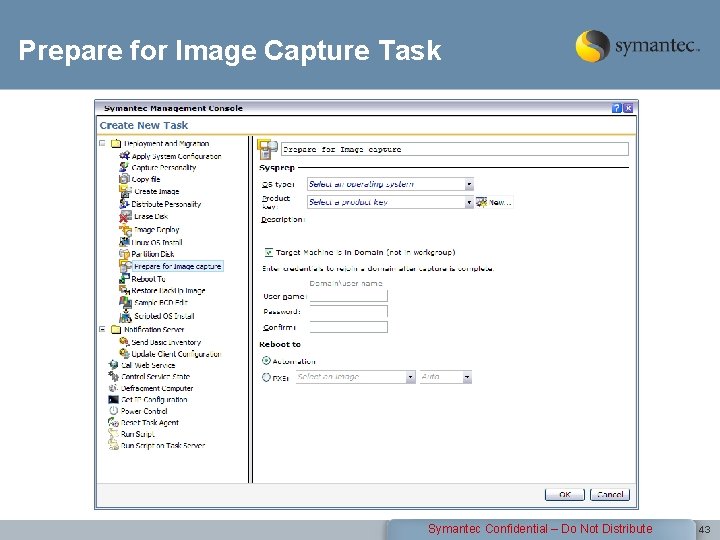Viewport: 720px width, 540px height.
Task: Click the OK button
Action: (x=565, y=495)
